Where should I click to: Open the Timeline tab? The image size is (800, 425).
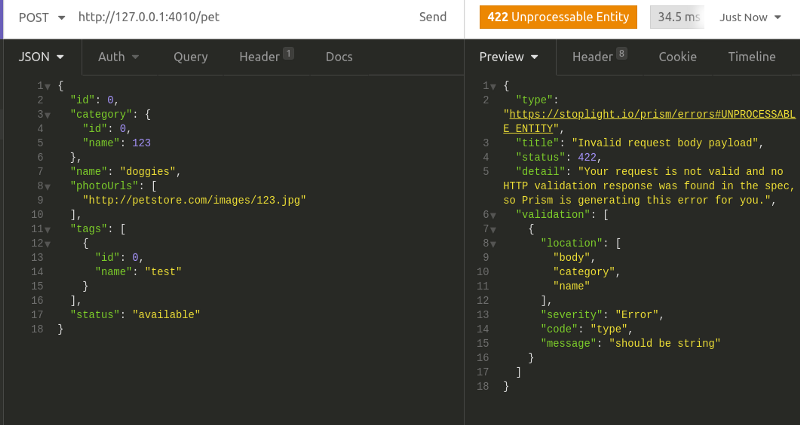(751, 57)
